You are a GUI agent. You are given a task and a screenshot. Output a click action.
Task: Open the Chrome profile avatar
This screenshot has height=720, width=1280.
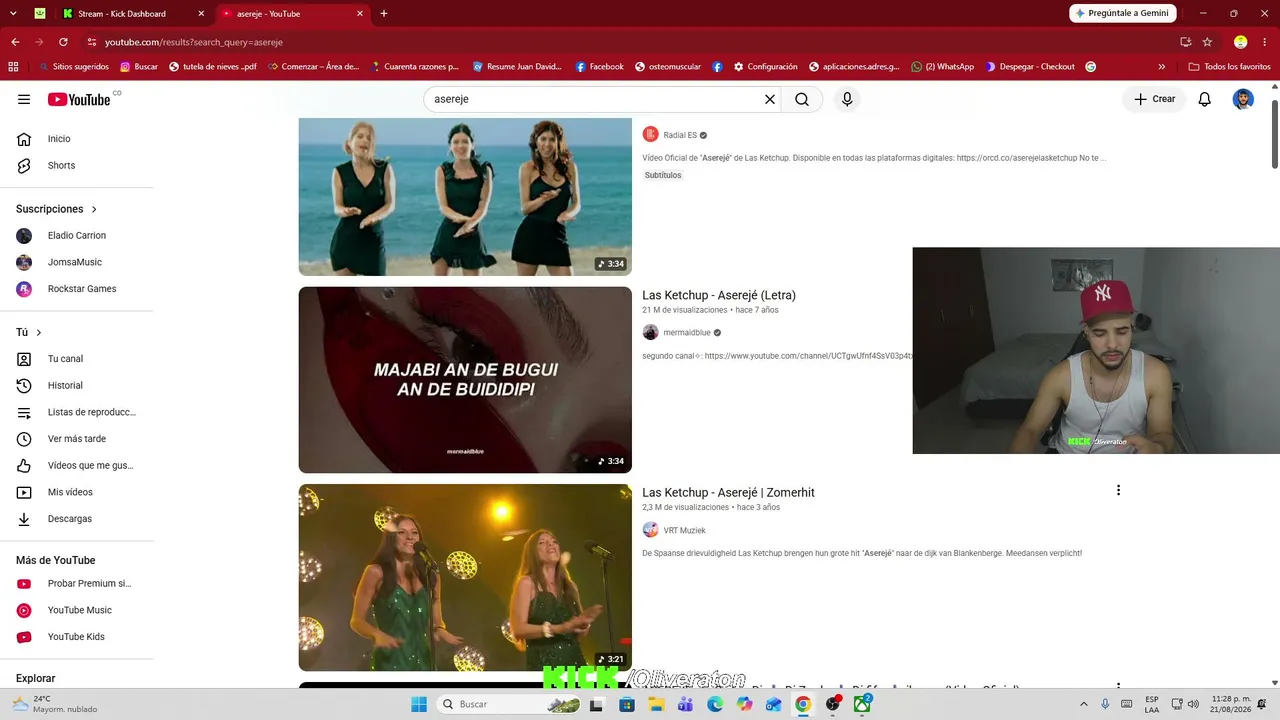click(1240, 42)
